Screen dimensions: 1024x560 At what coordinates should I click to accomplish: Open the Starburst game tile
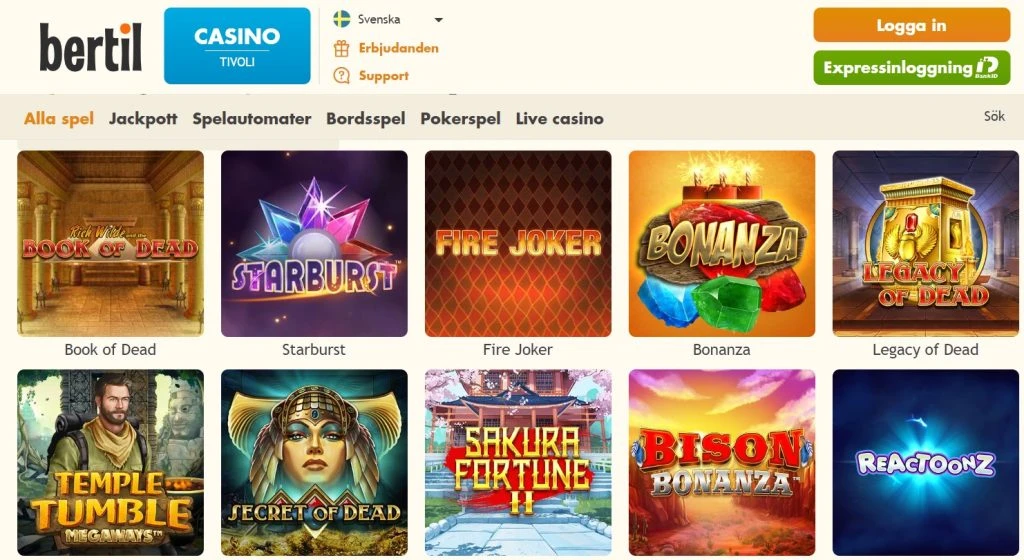[314, 243]
